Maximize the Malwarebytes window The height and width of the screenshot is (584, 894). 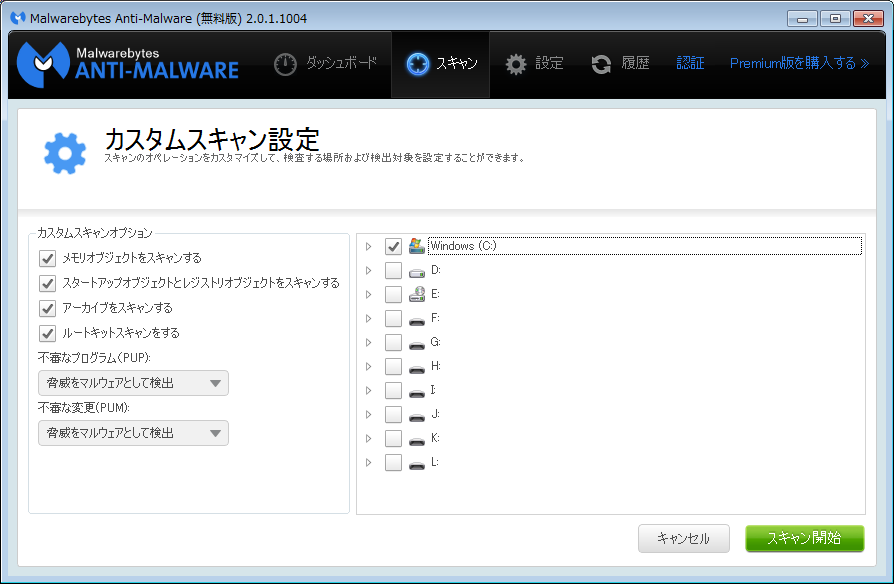tap(835, 18)
